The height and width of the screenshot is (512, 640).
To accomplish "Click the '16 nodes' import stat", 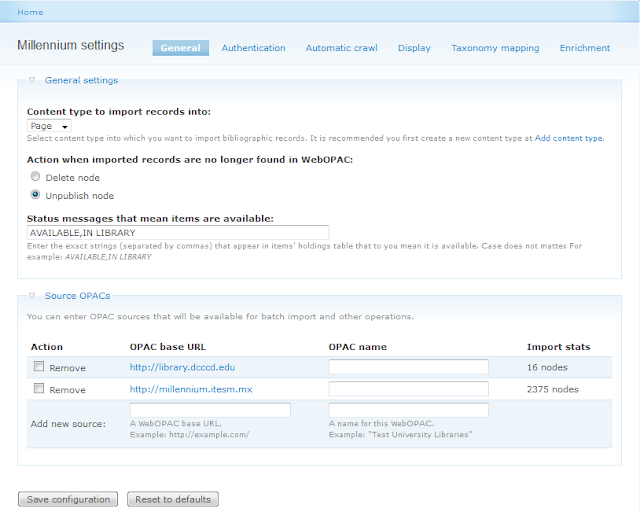I will click(x=547, y=367).
